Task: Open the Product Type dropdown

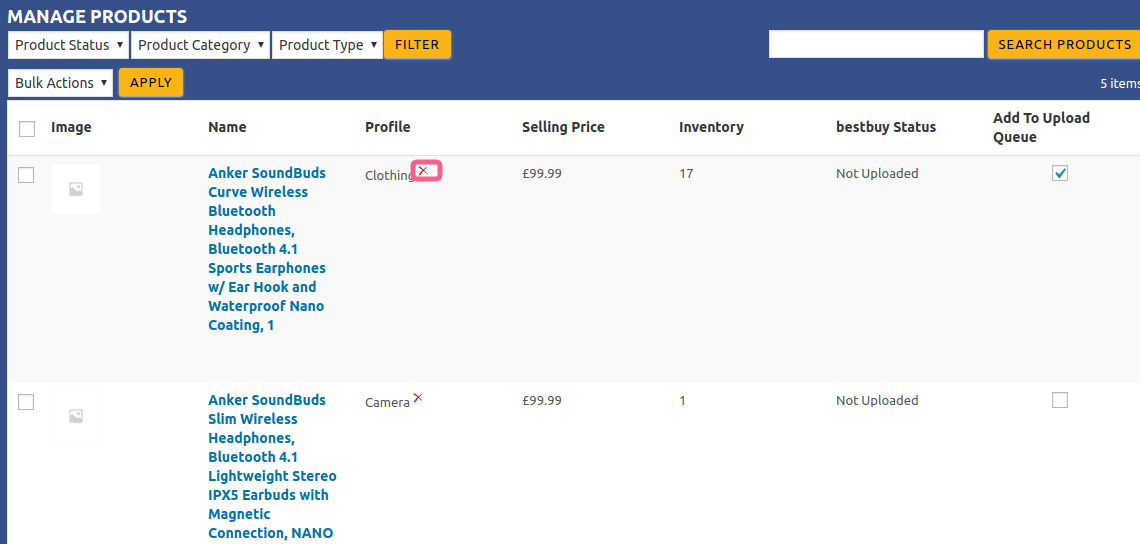Action: [327, 44]
